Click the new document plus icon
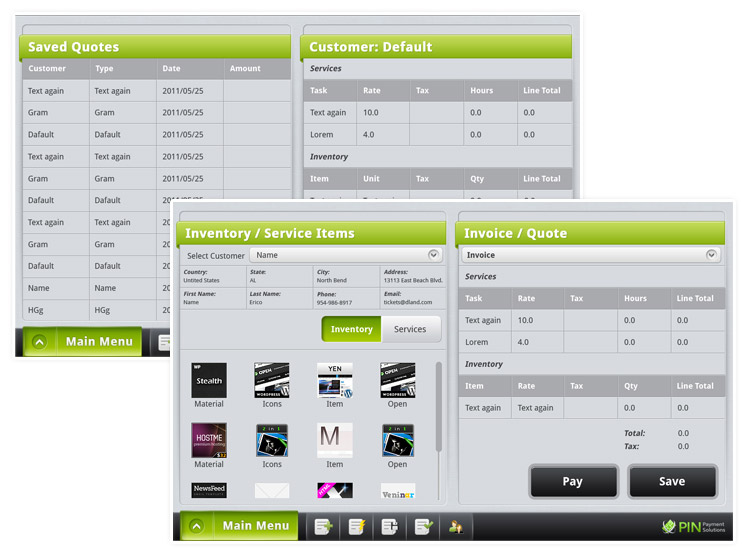Screen dimensions: 750x560 point(323,527)
